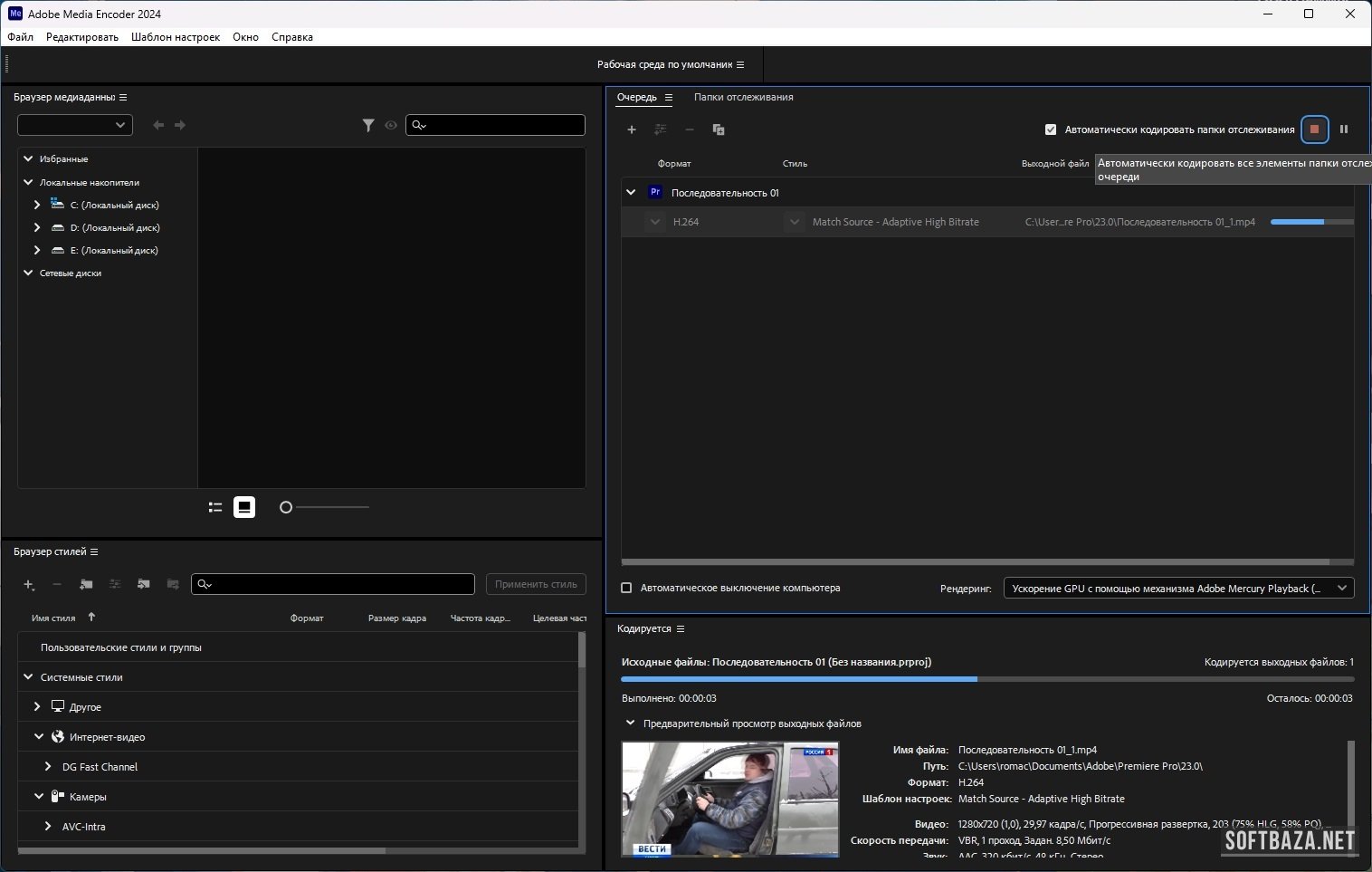Stop the queue encoding with the red stop button
Viewport: 1372px width, 872px height.
coord(1314,129)
